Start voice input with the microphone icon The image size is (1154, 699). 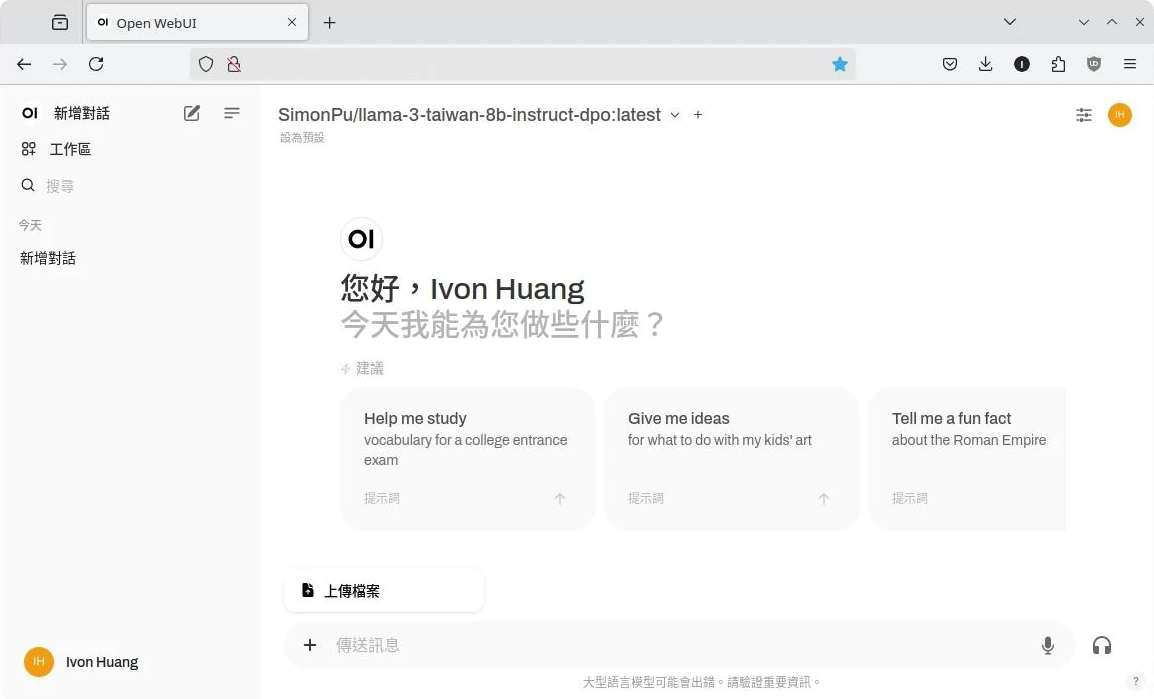[x=1047, y=645]
